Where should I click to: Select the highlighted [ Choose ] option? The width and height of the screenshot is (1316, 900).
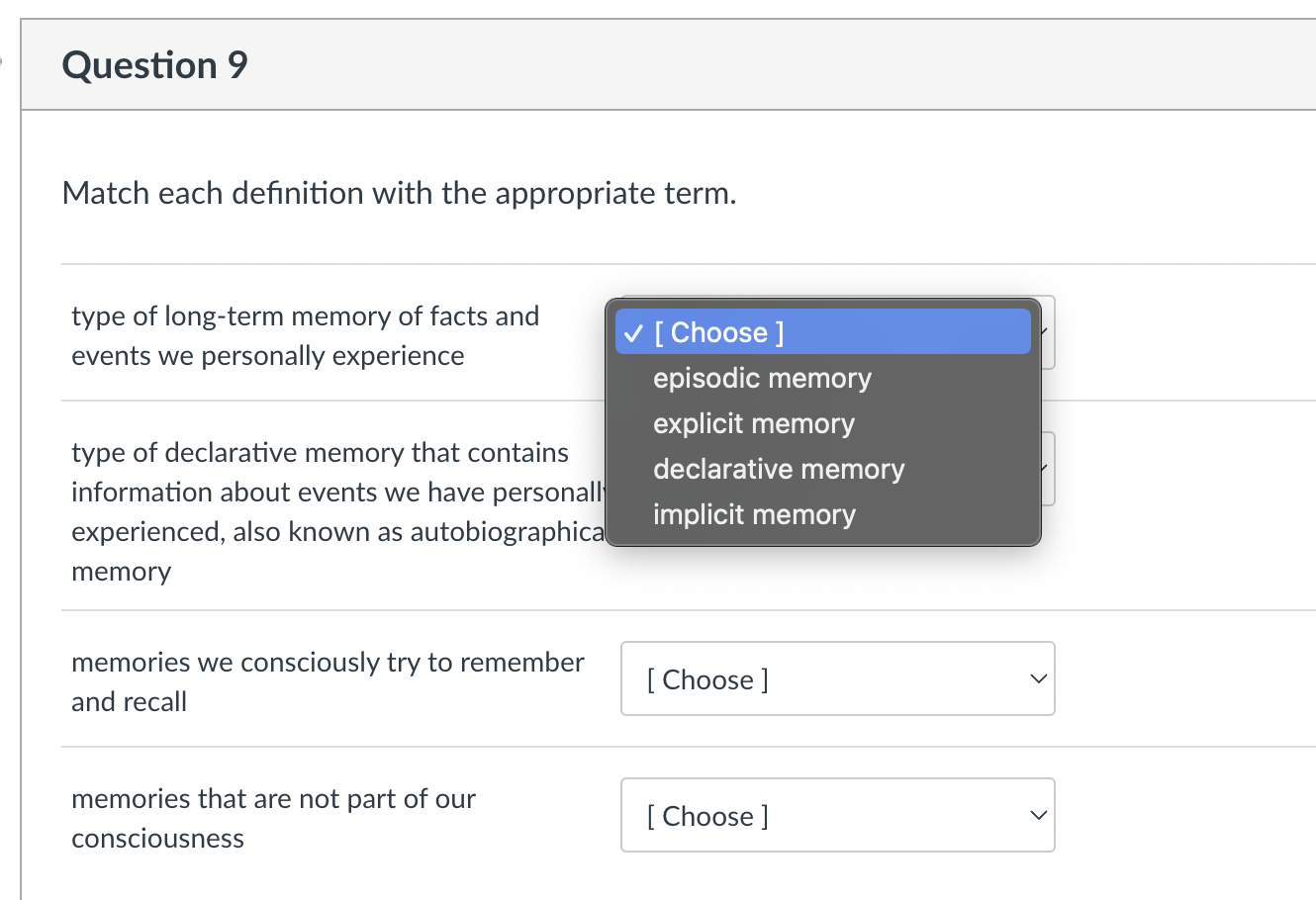point(822,332)
